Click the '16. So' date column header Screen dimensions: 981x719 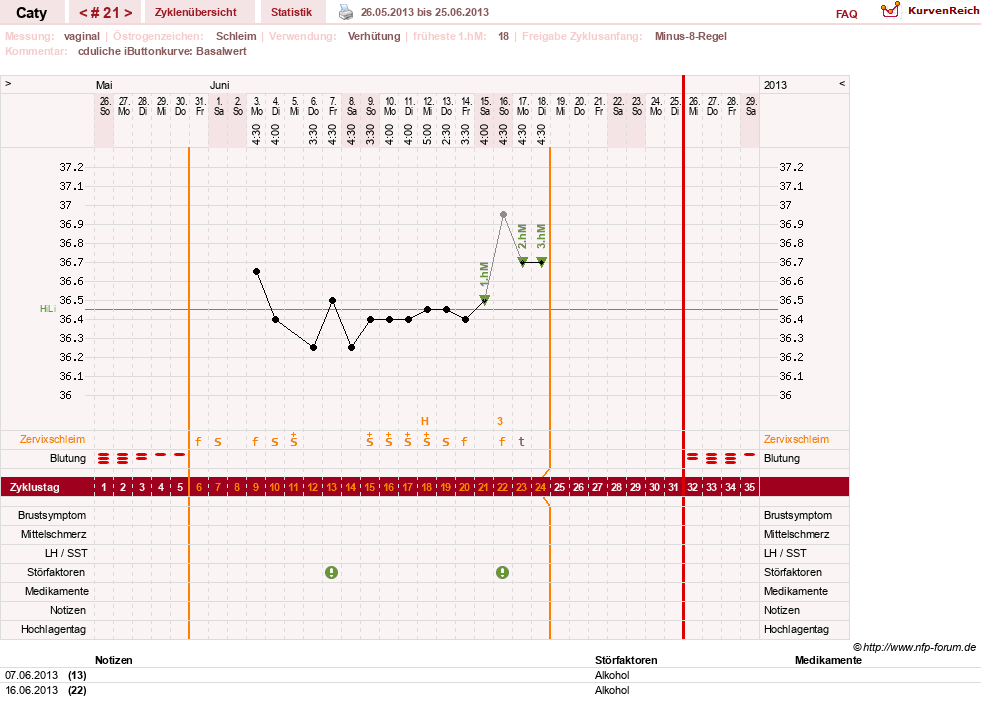[x=504, y=106]
